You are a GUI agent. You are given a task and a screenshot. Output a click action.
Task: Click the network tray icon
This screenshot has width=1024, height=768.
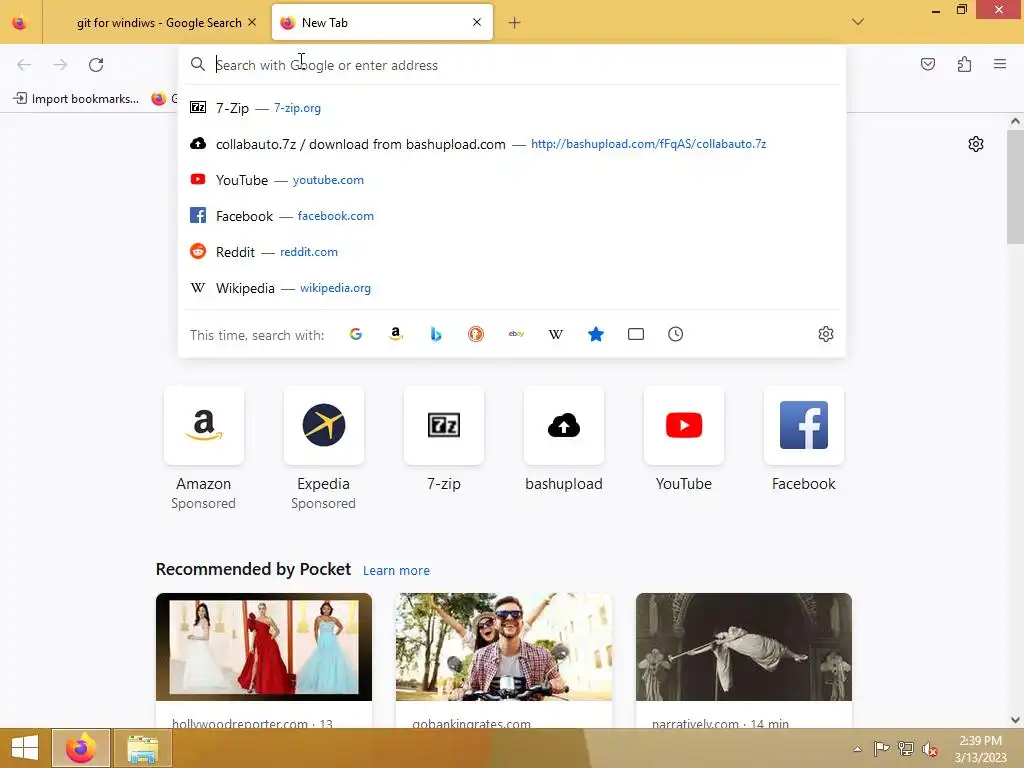[x=905, y=748]
